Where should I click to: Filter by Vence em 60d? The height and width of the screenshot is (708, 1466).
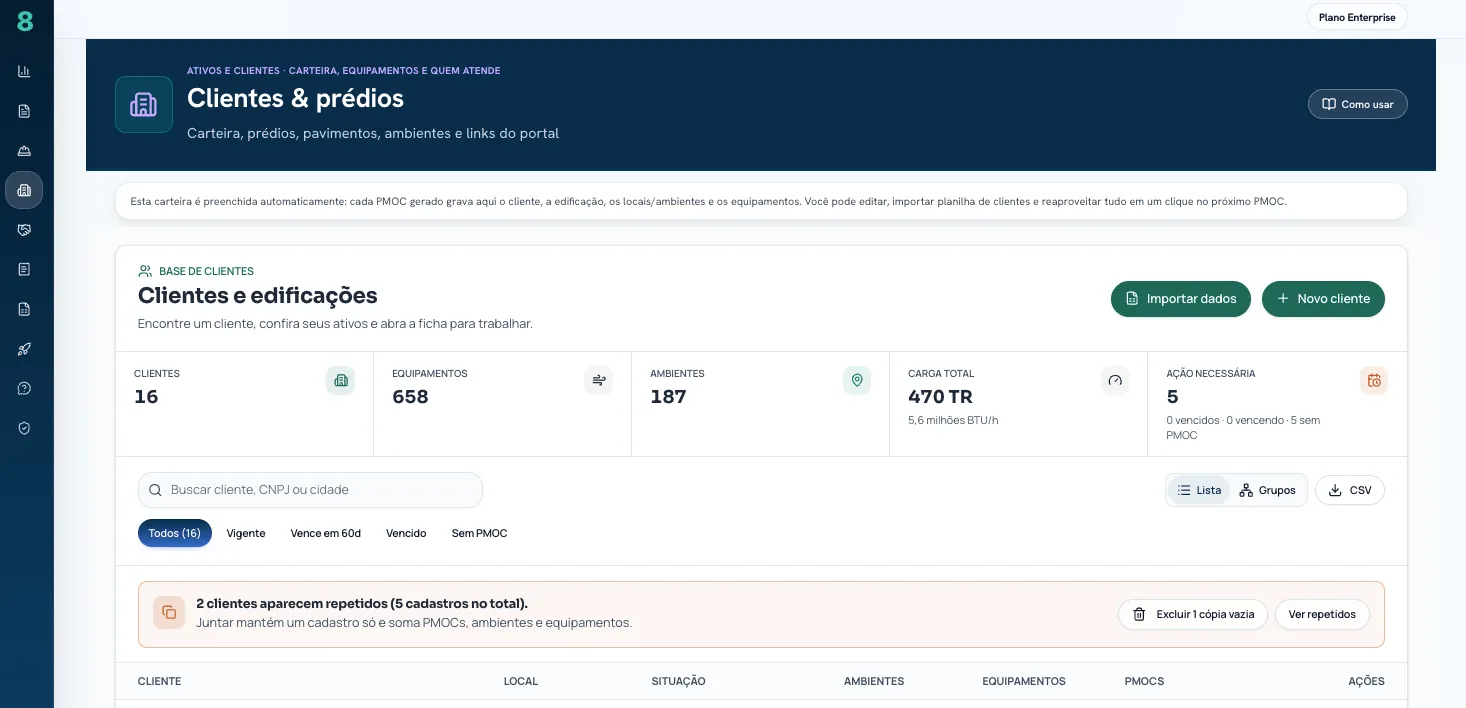(x=326, y=533)
